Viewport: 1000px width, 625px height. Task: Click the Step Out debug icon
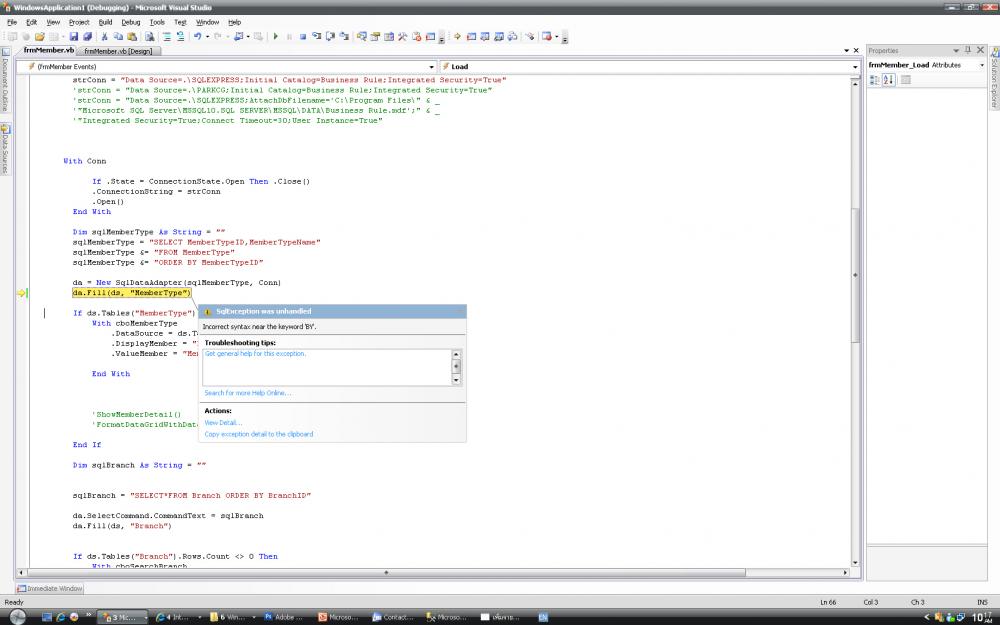(x=344, y=37)
